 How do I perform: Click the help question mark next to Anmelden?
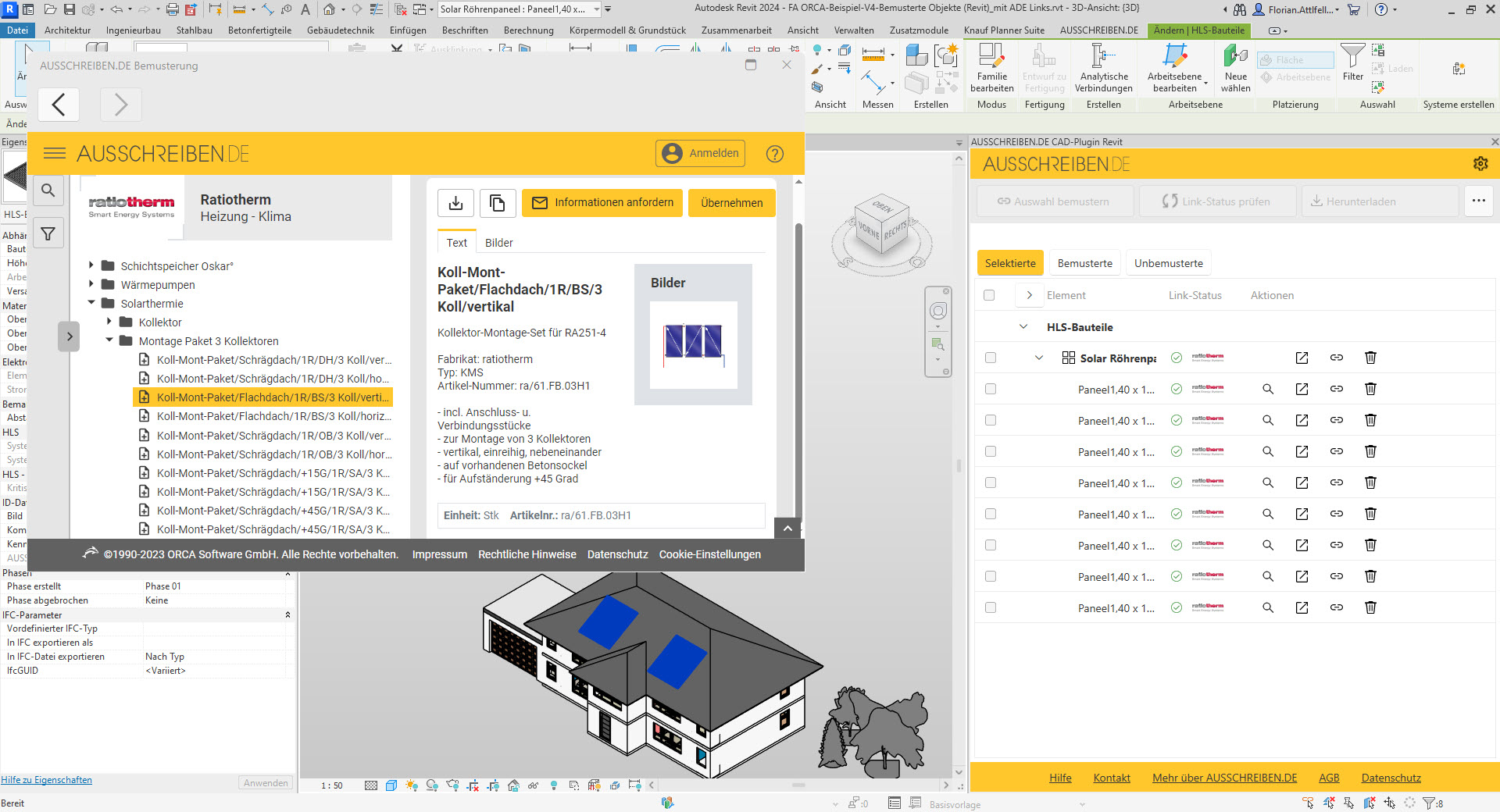tap(774, 154)
